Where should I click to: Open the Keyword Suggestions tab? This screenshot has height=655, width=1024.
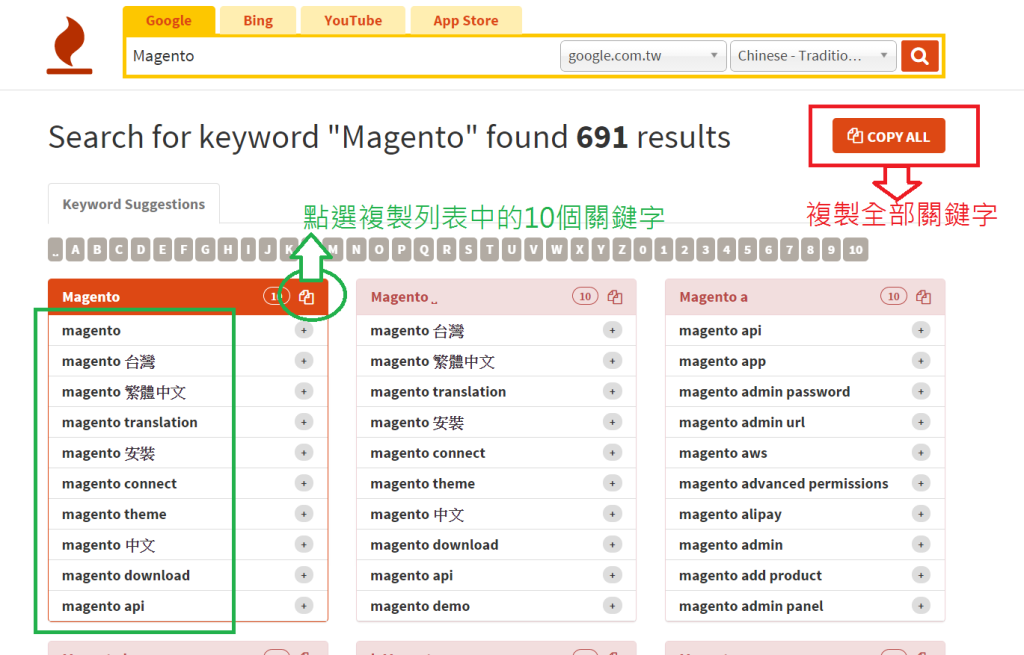133,204
